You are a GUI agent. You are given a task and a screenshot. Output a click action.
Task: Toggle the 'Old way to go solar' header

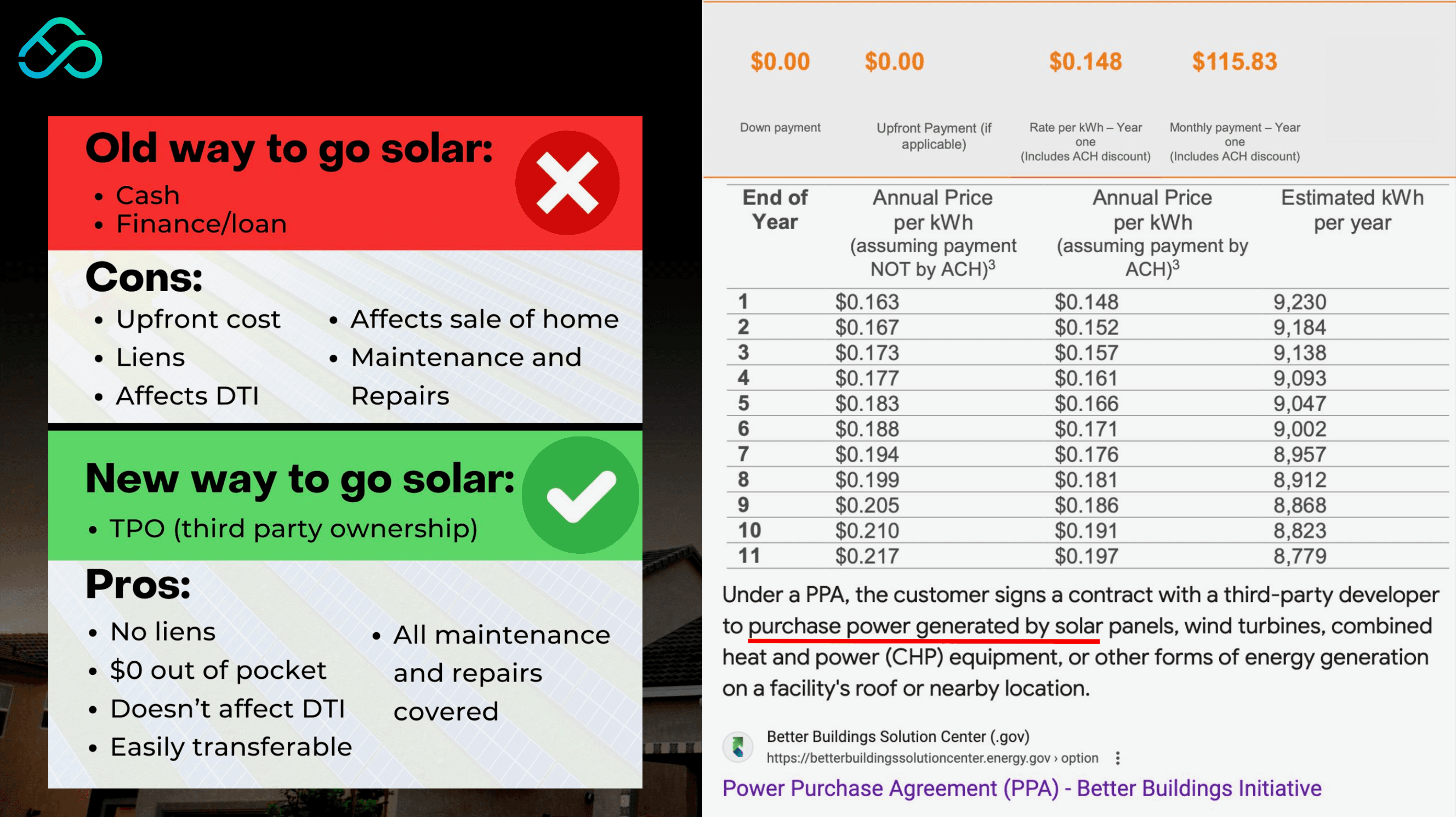click(x=289, y=148)
